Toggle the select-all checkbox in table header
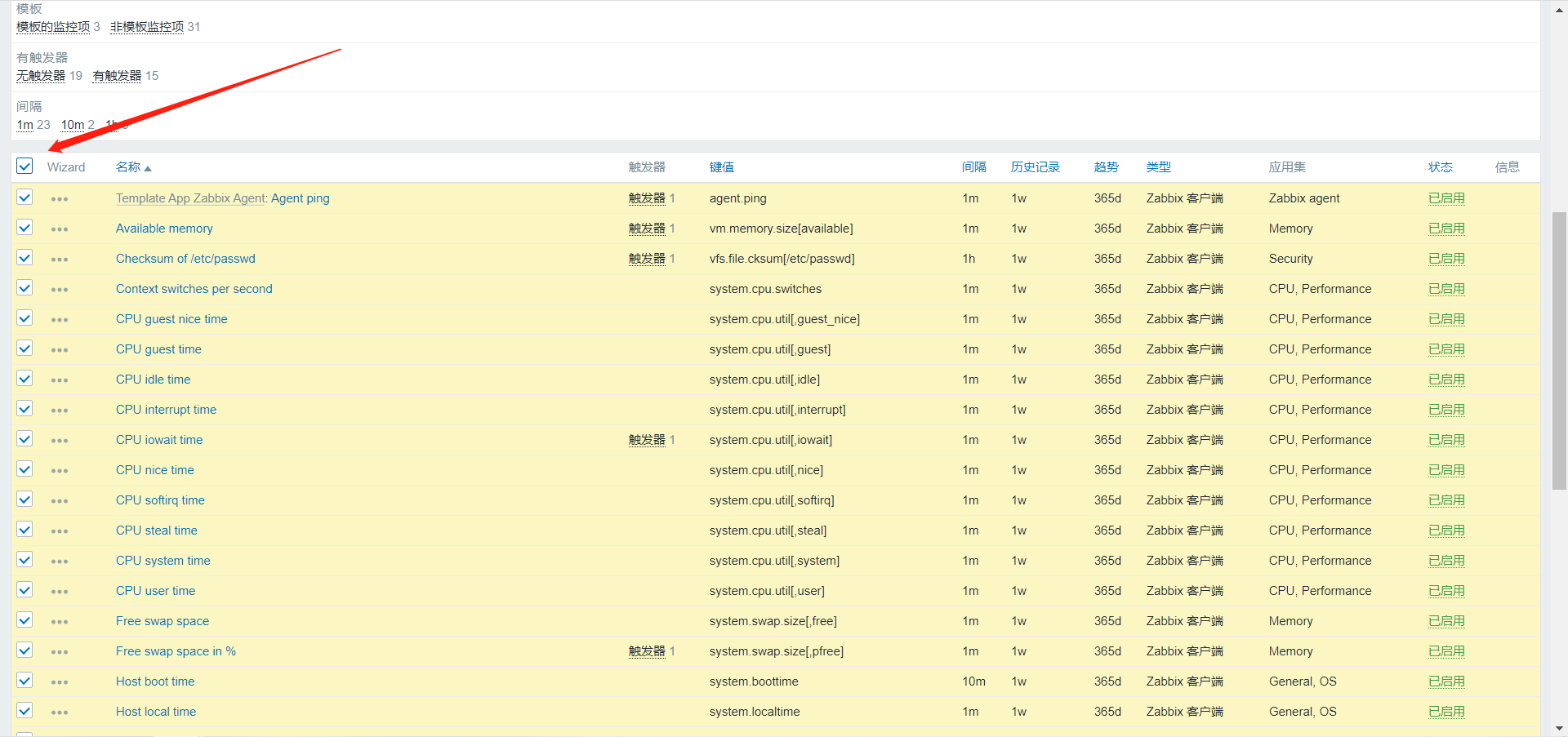Screen dimensions: 1568x737 point(24,166)
